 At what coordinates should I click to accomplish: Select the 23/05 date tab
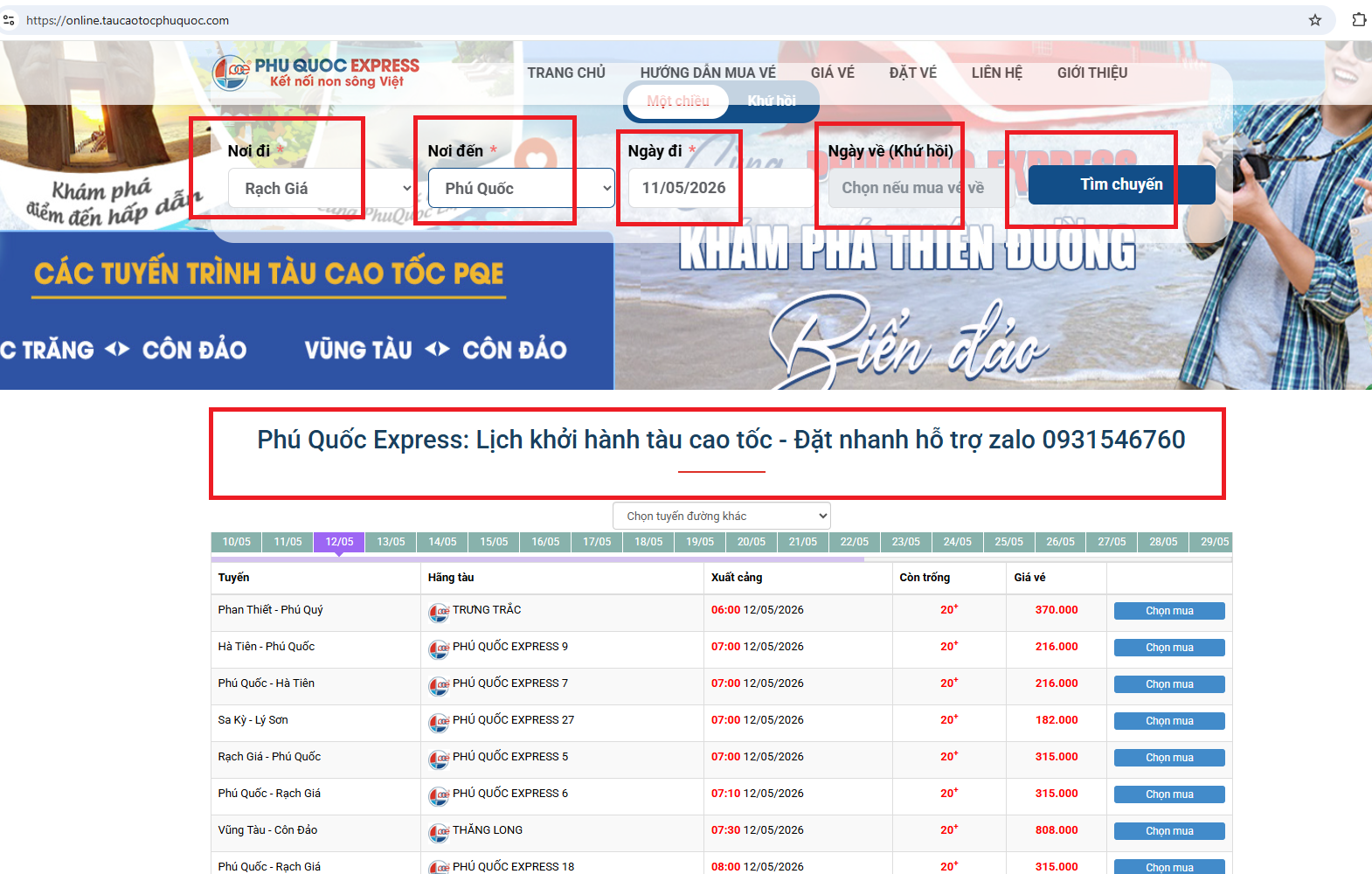click(x=906, y=542)
